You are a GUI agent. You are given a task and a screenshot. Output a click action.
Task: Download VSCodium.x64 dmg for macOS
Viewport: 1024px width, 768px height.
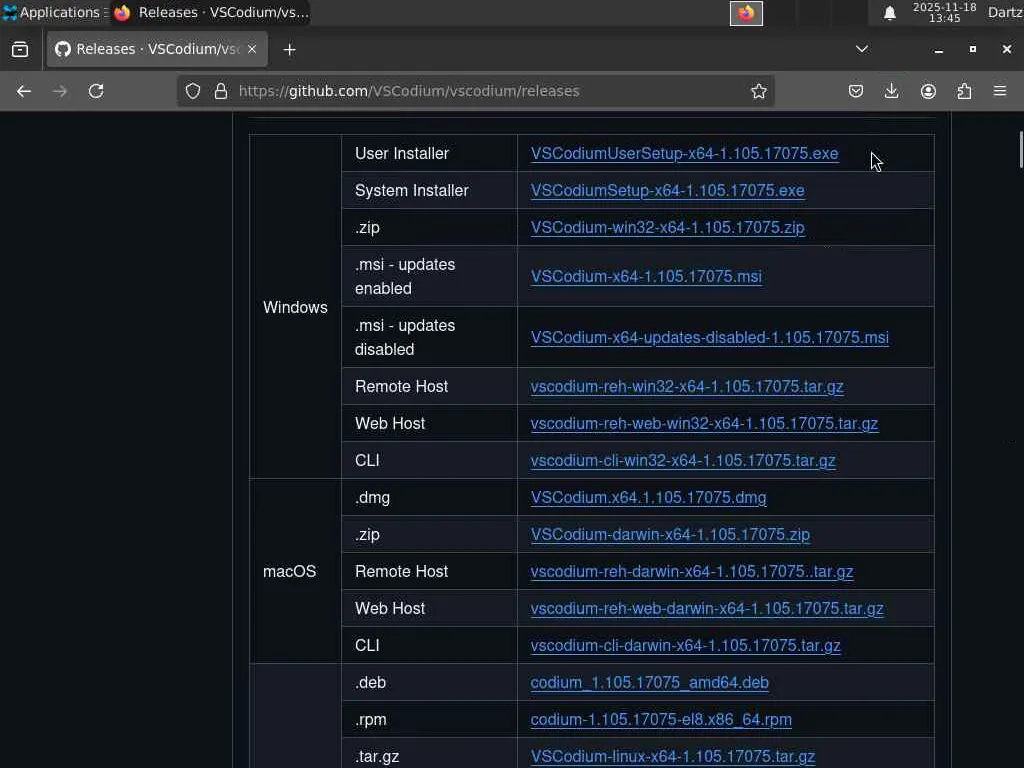[648, 498]
